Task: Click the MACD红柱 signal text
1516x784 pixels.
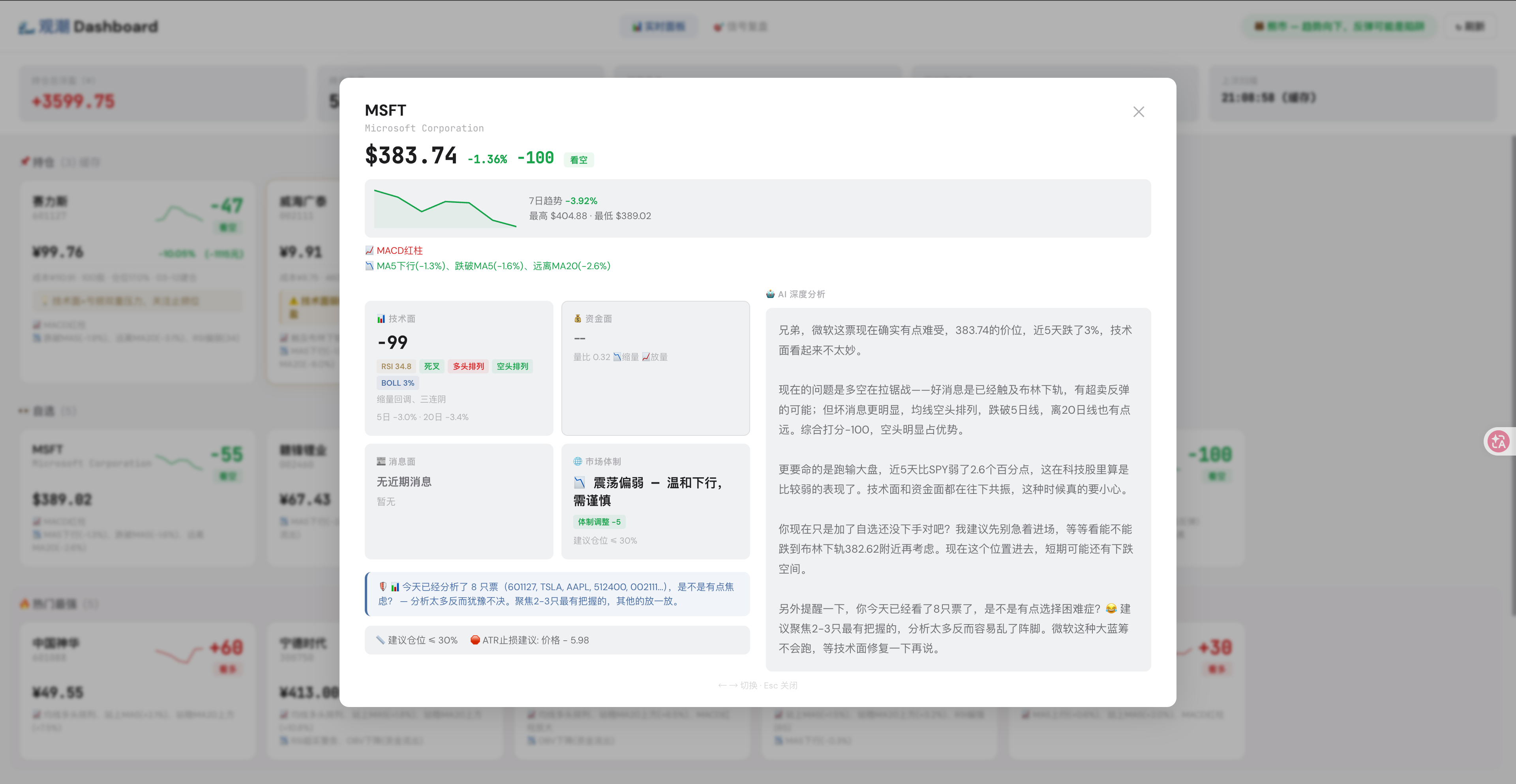Action: tap(400, 251)
